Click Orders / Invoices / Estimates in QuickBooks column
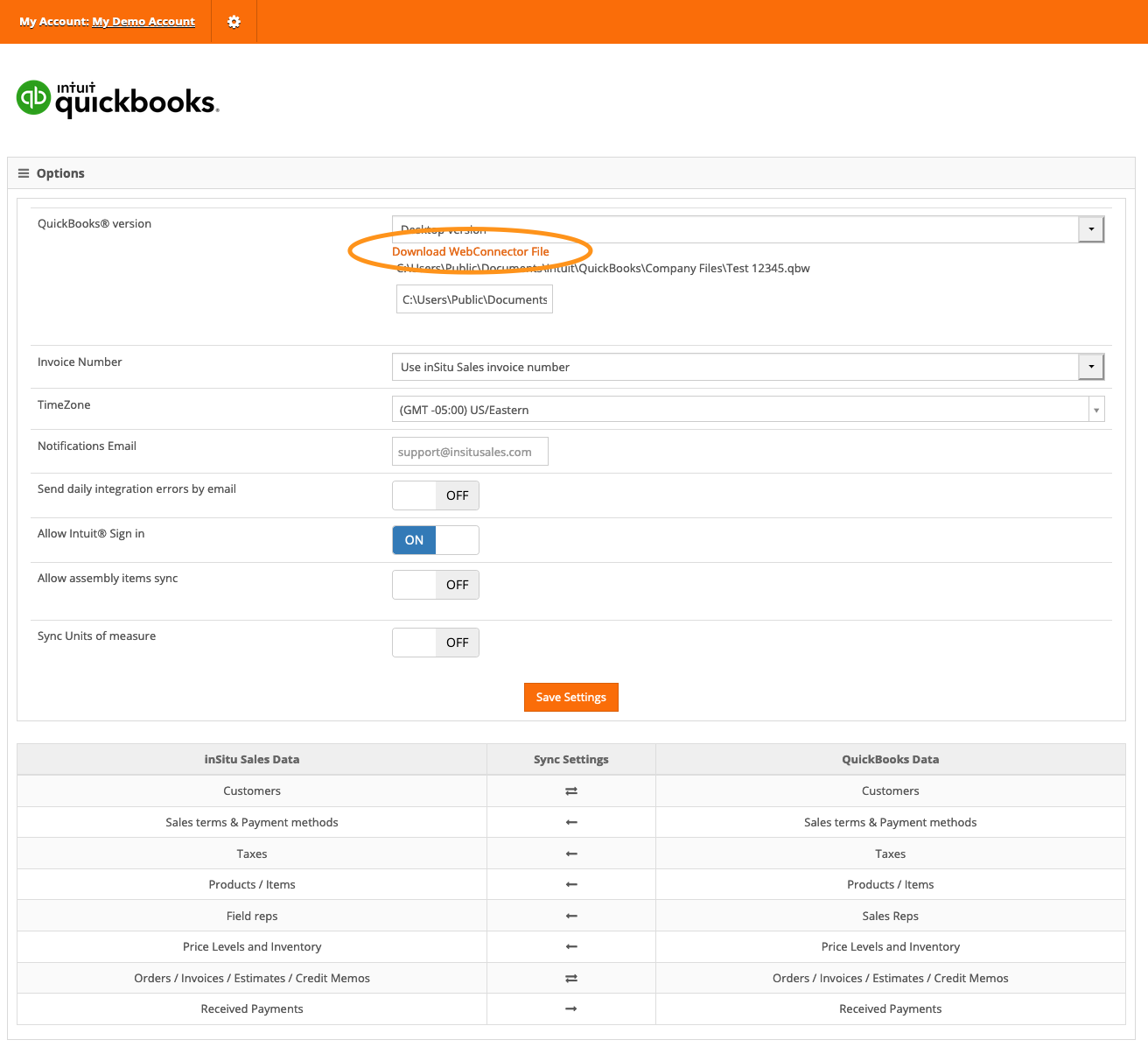This screenshot has height=1054, width=1148. pos(891,979)
